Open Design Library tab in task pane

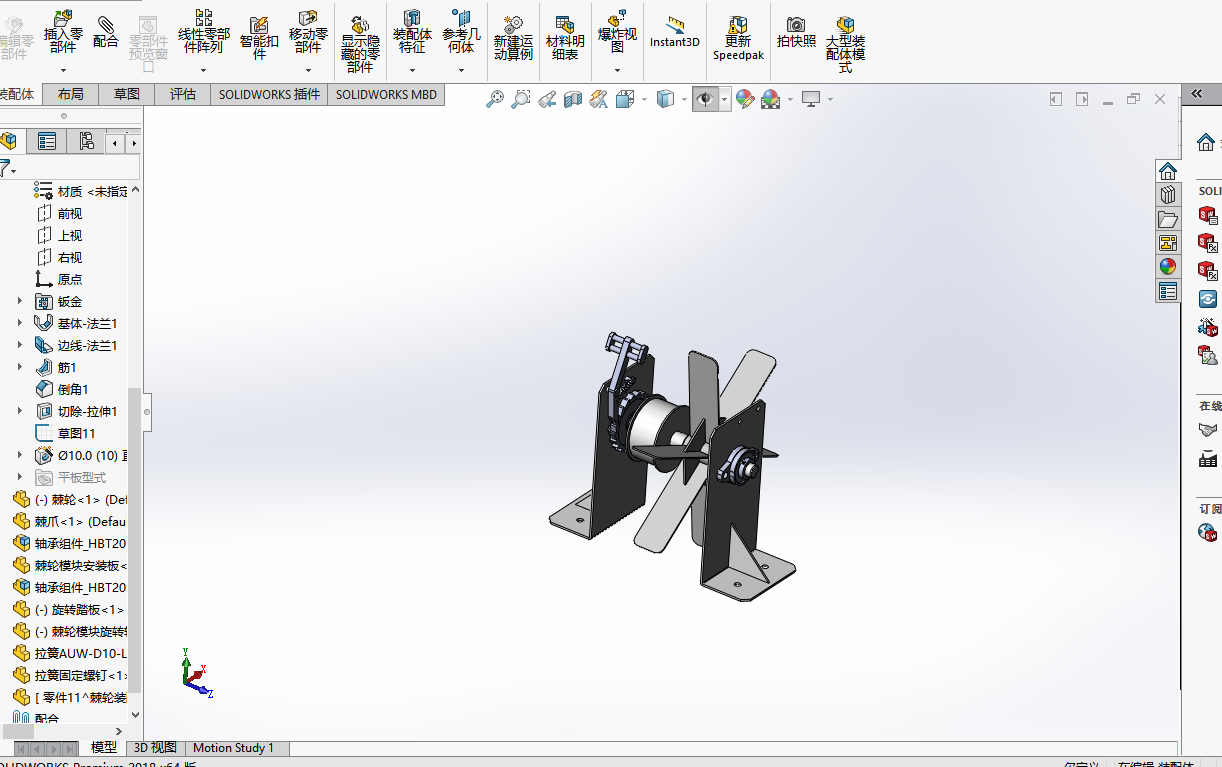1168,195
